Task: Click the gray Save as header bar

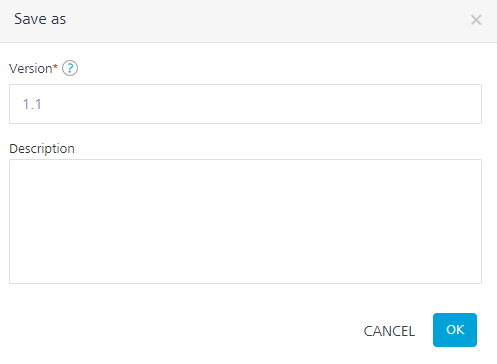Action: pos(248,21)
